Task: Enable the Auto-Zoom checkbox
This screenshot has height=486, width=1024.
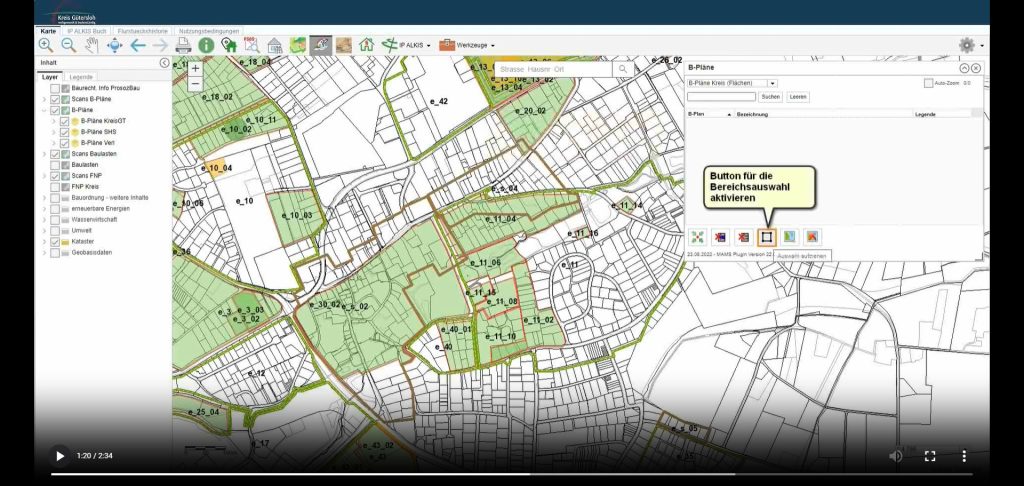Action: click(x=928, y=84)
